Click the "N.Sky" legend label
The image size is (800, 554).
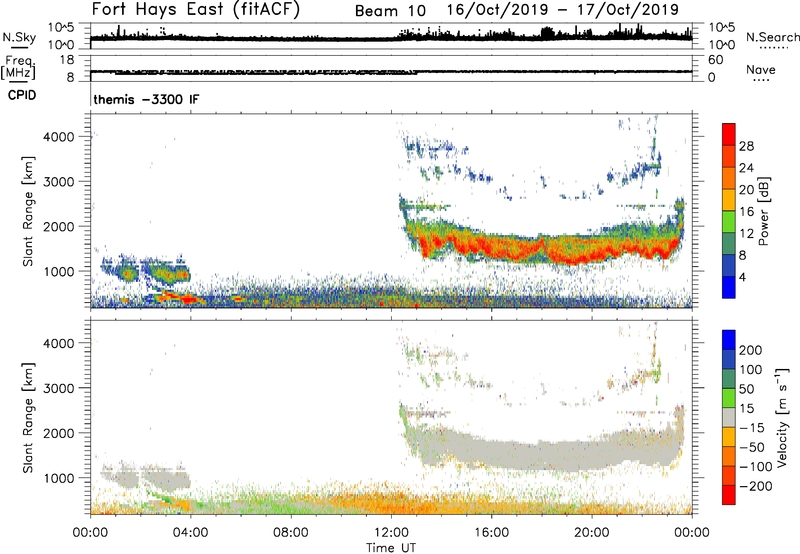click(x=19, y=37)
